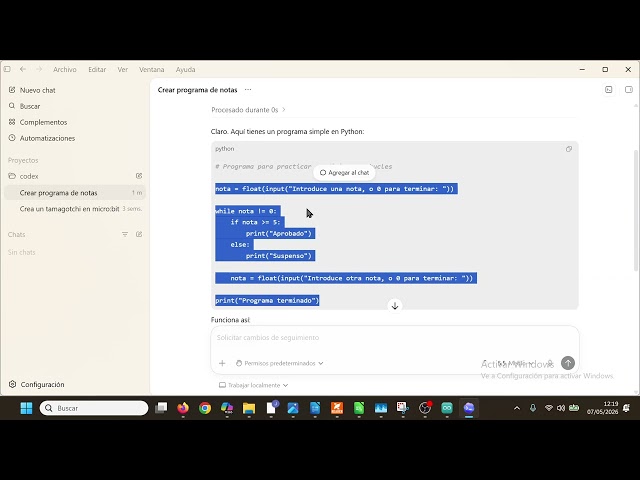Image resolution: width=640 pixels, height=480 pixels.
Task: Expand the Trabajar localmente dropdown
Action: click(253, 385)
